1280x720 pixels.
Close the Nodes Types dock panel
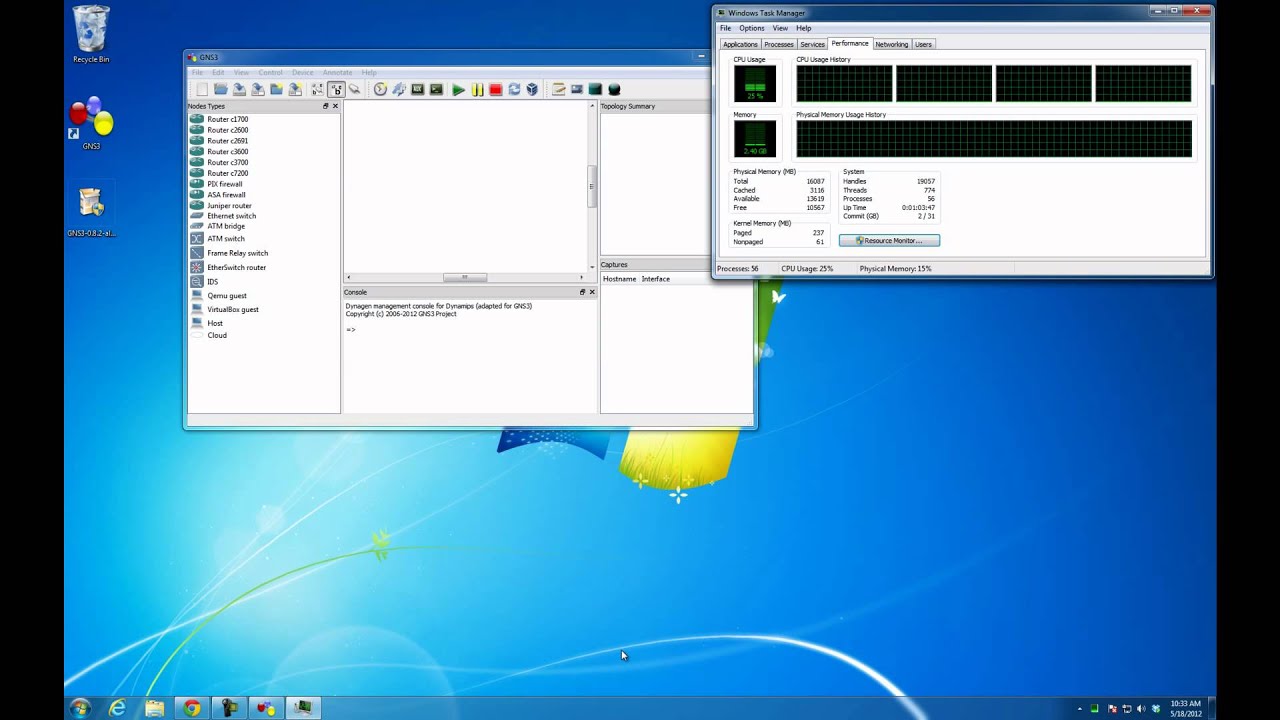(335, 106)
